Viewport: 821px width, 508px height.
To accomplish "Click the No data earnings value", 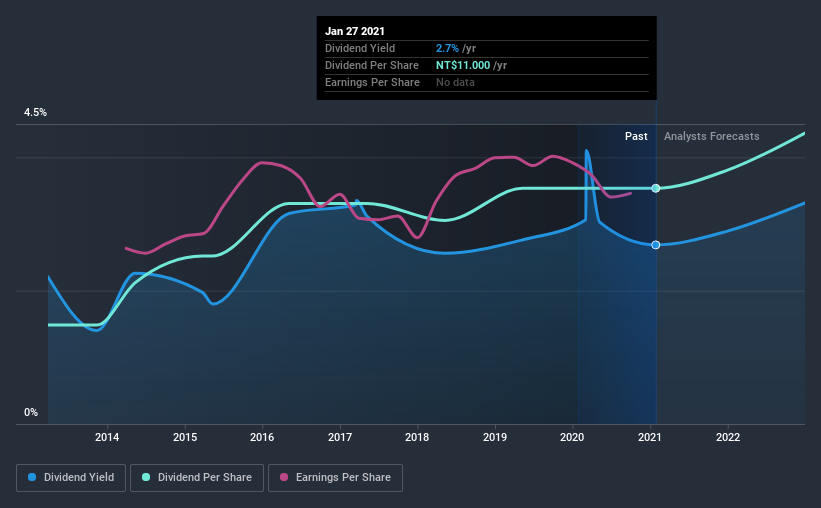I will click(455, 82).
